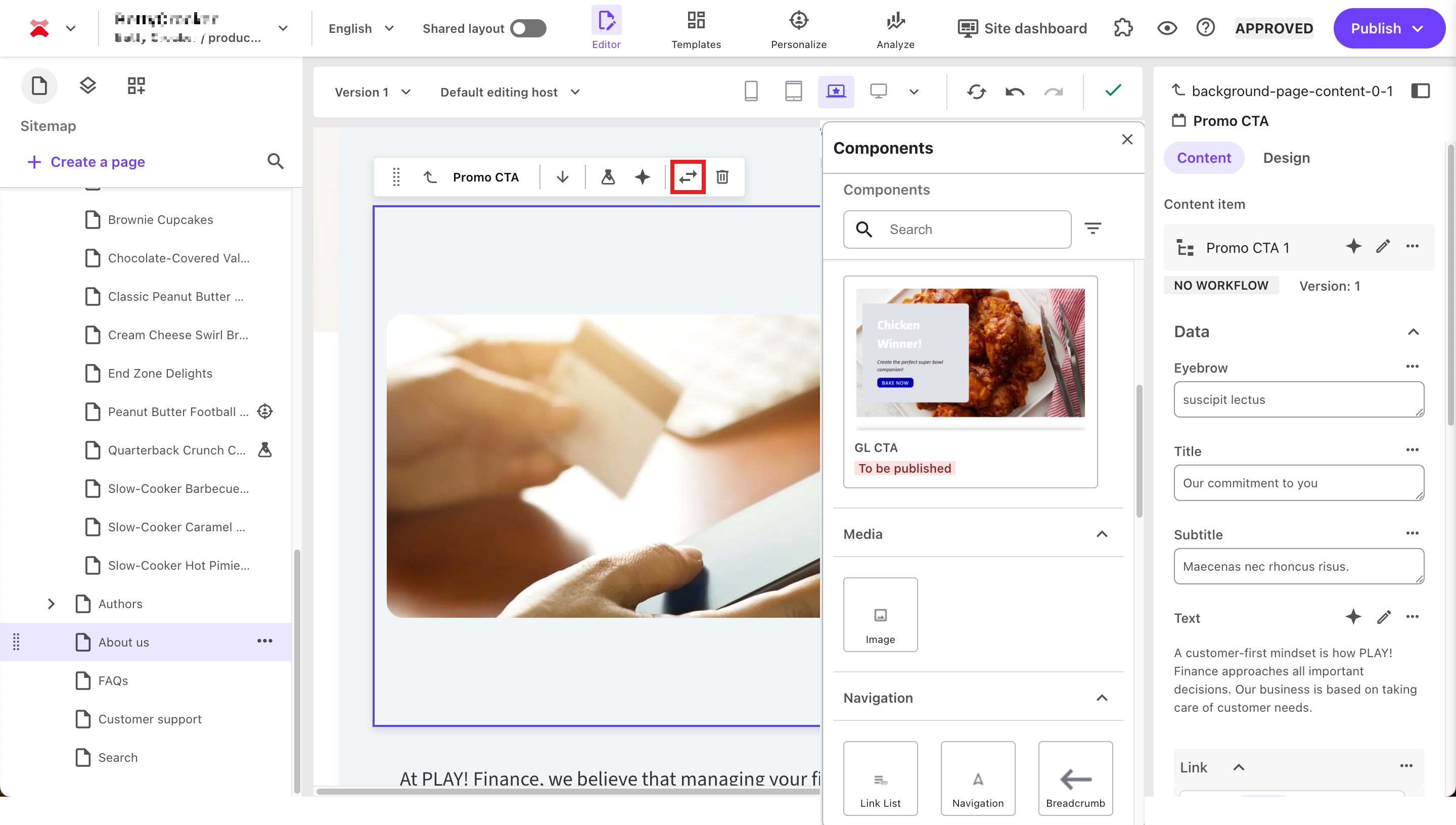Swap the Promo CTA component
1456x825 pixels.
coord(687,177)
